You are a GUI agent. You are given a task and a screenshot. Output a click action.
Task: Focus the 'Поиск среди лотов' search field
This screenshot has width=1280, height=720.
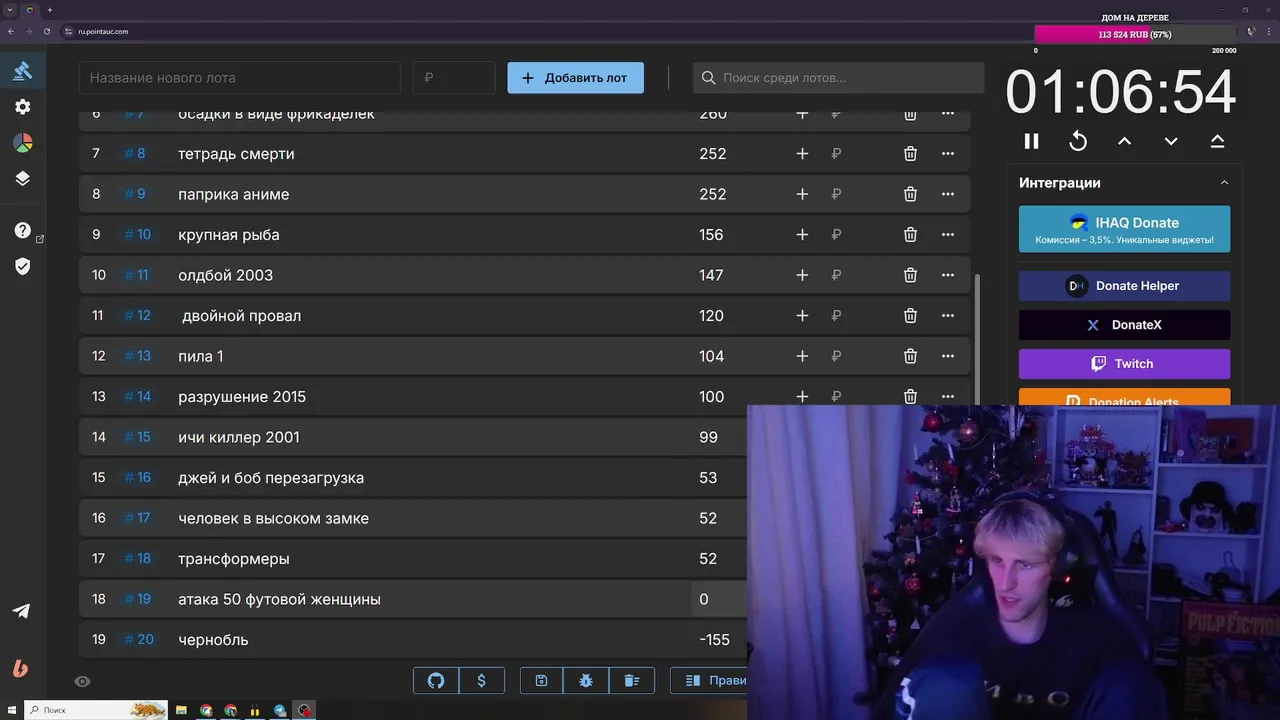[x=838, y=78]
